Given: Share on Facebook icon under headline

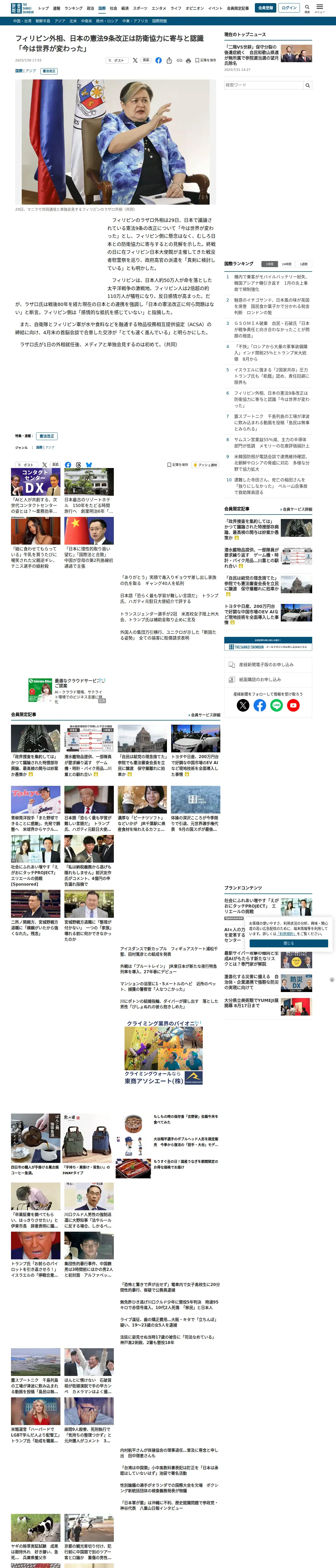Looking at the screenshot, I should [x=159, y=60].
